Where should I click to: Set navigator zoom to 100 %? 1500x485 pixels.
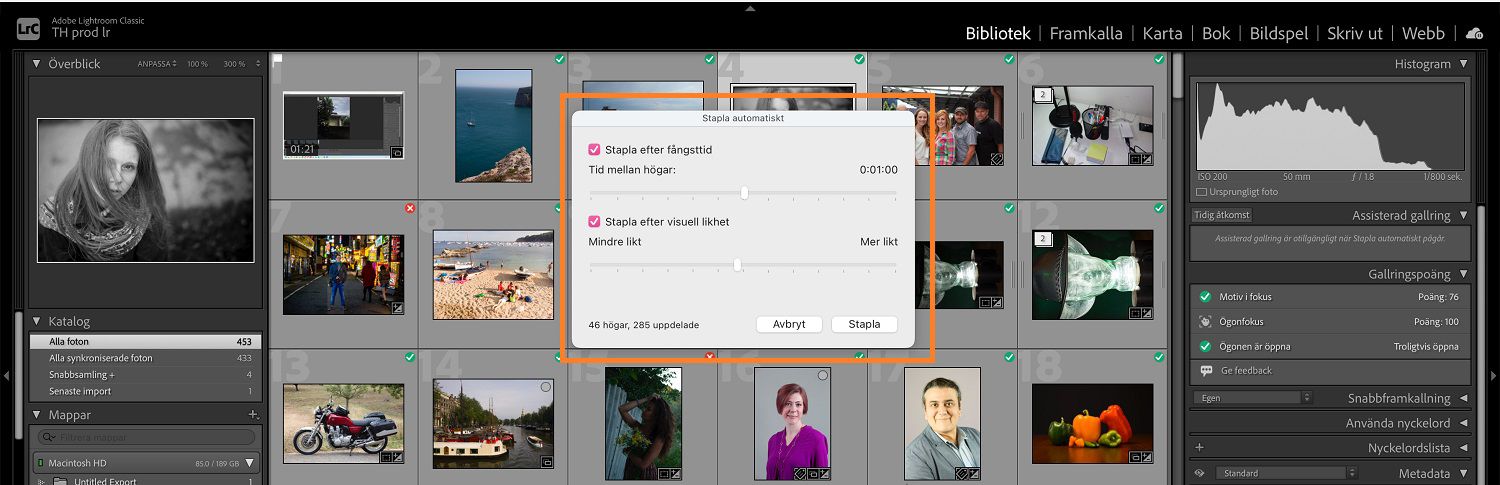197,64
